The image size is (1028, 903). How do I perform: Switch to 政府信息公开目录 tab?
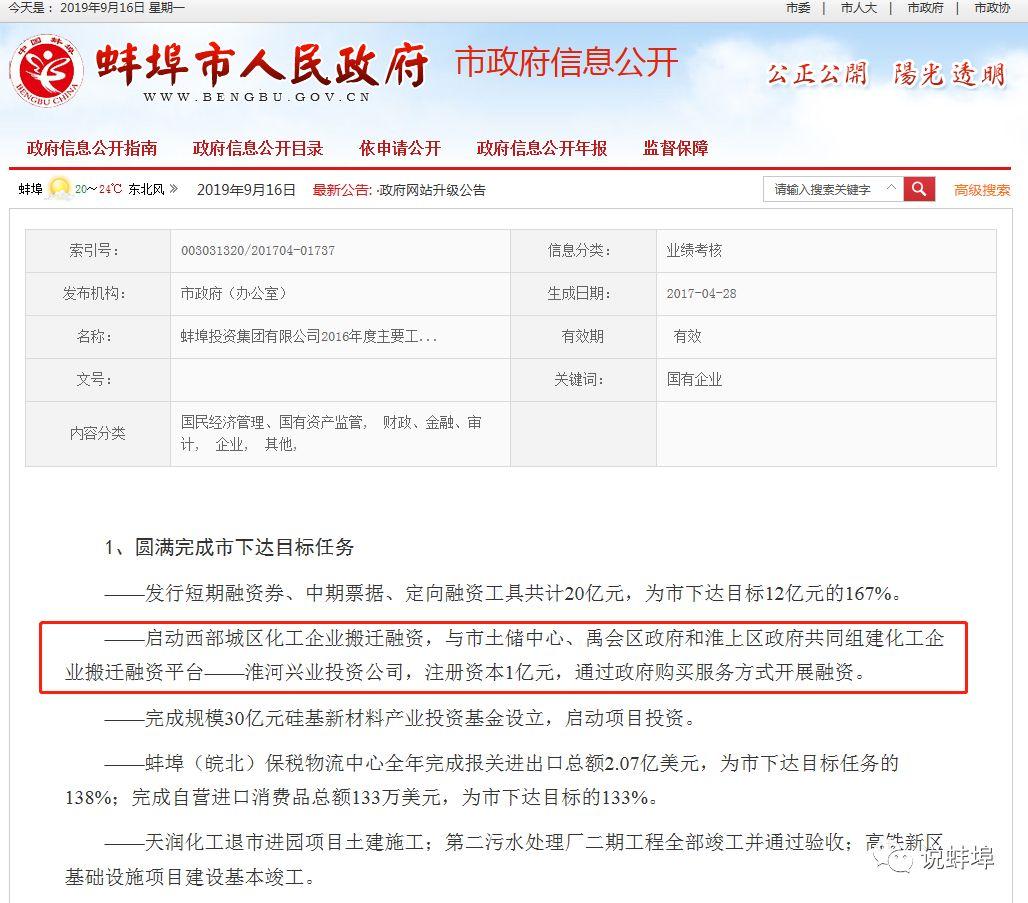[x=258, y=148]
